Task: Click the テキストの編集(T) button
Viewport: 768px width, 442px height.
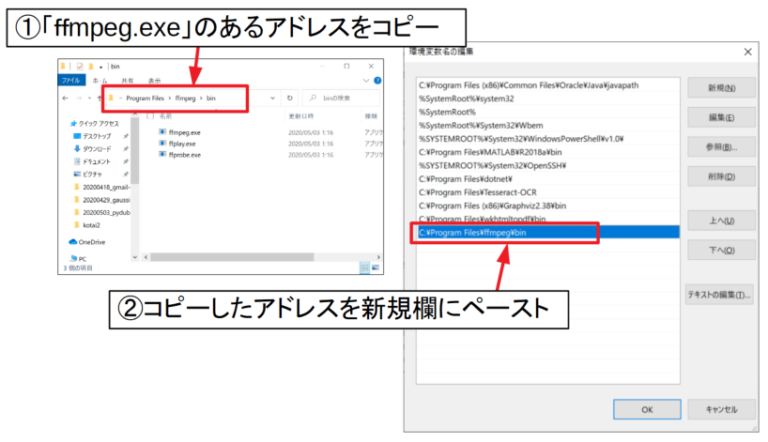Action: [719, 295]
